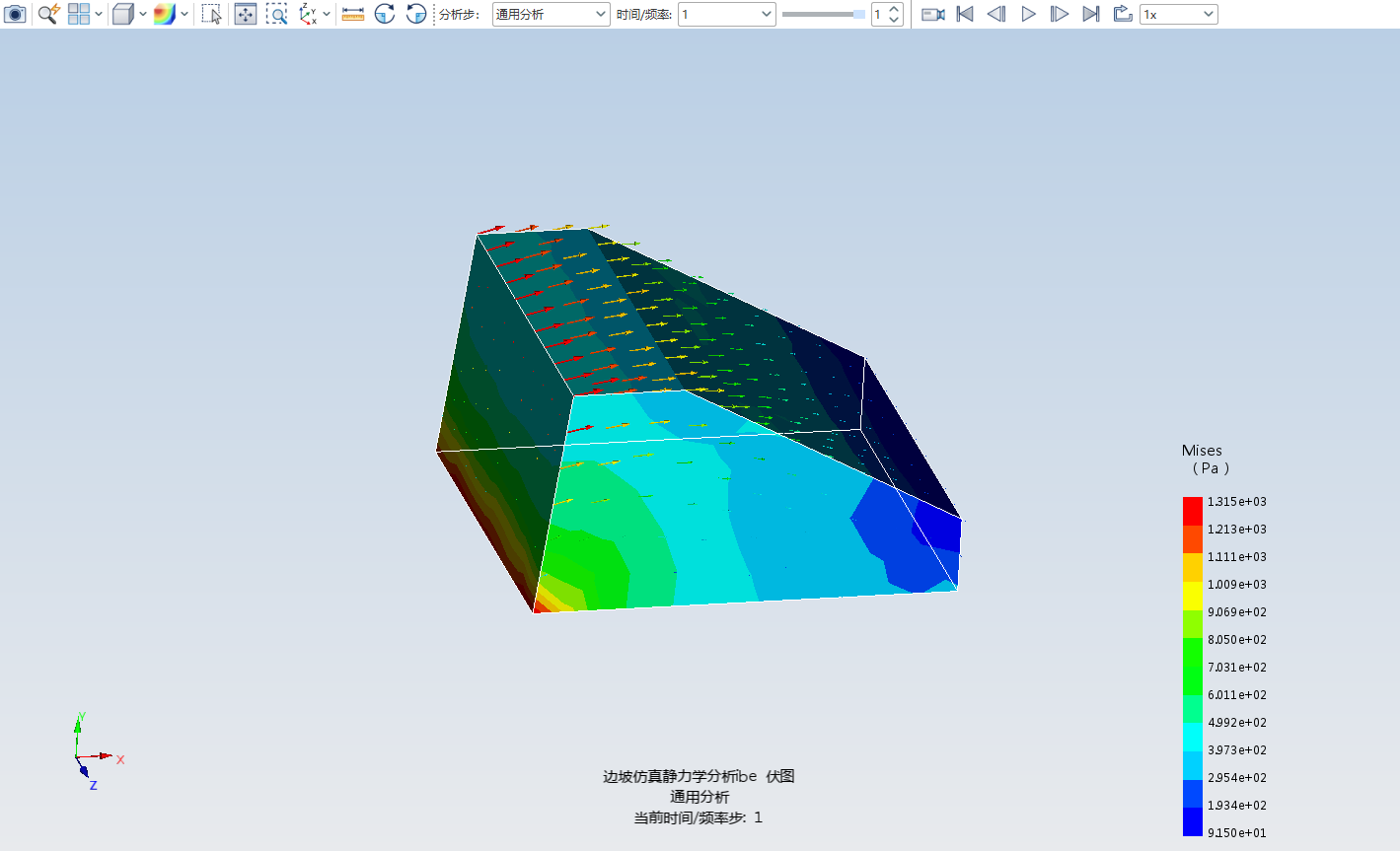Click the frame number input field
1400x851 pixels.
pos(880,14)
